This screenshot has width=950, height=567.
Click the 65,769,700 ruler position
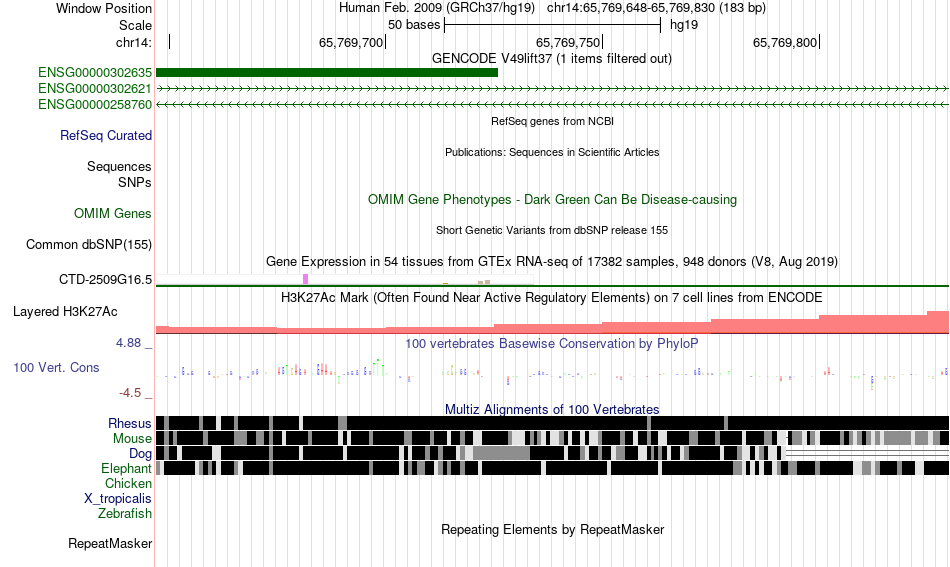pos(351,42)
